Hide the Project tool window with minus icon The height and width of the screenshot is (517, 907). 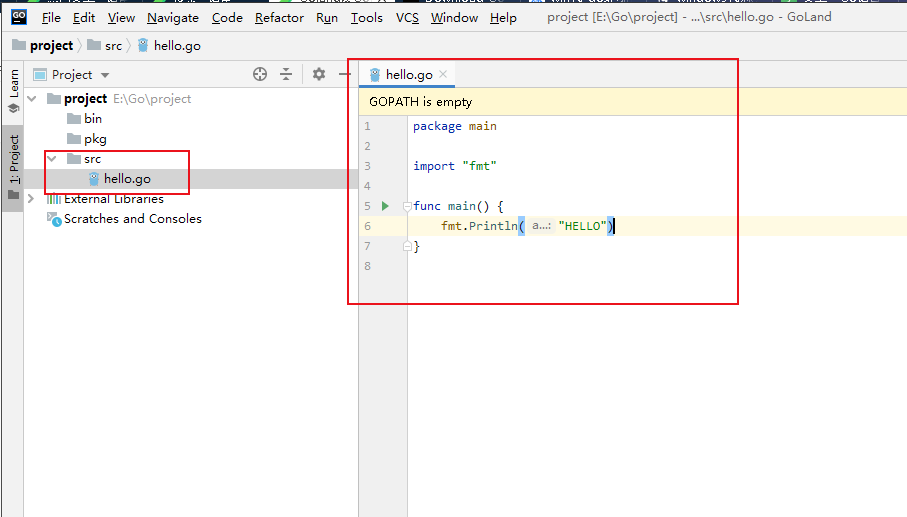click(x=345, y=74)
